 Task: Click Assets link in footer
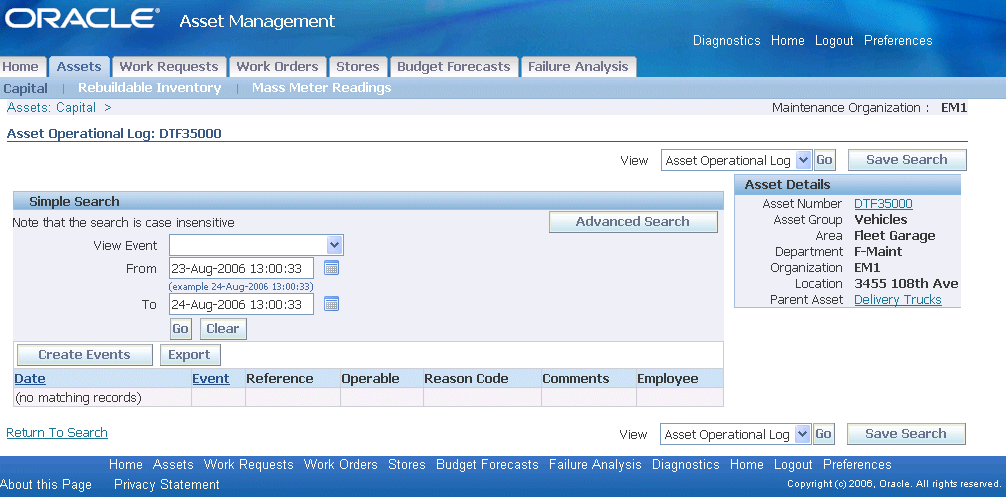pyautogui.click(x=173, y=465)
